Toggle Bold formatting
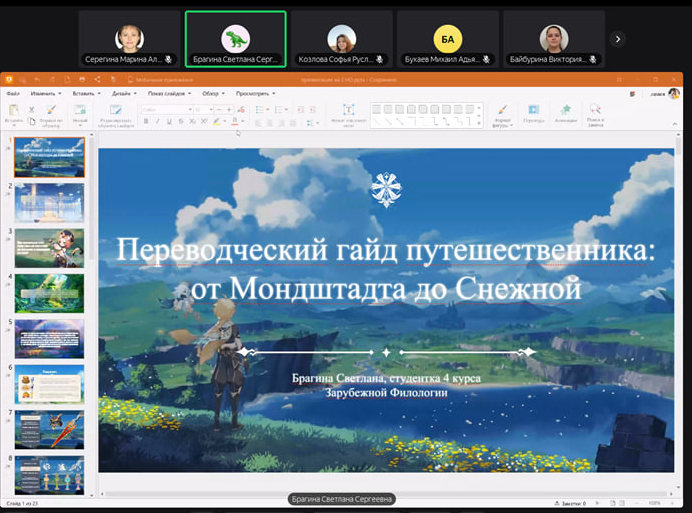Image resolution: width=692 pixels, height=513 pixels. click(x=146, y=121)
